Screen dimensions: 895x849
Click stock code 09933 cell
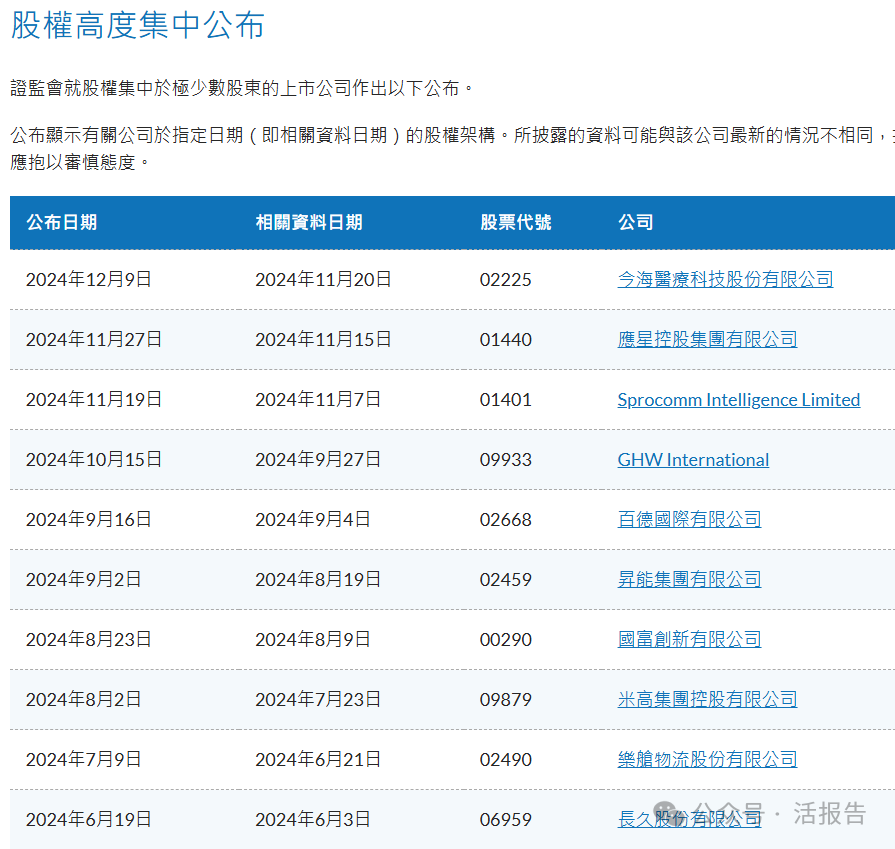click(x=506, y=460)
